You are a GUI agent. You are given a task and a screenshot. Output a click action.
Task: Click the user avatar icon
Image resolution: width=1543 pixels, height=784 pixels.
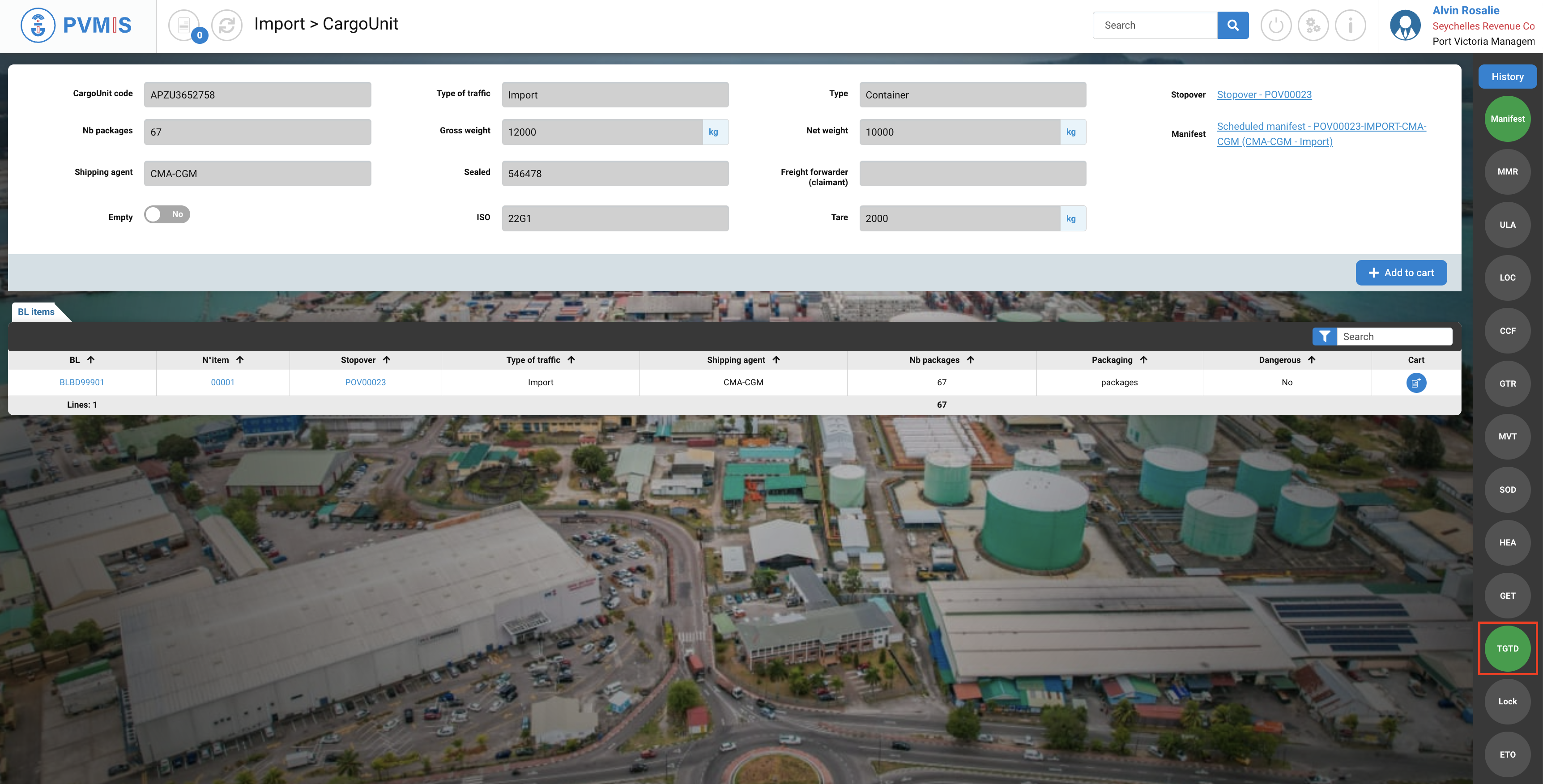tap(1405, 25)
